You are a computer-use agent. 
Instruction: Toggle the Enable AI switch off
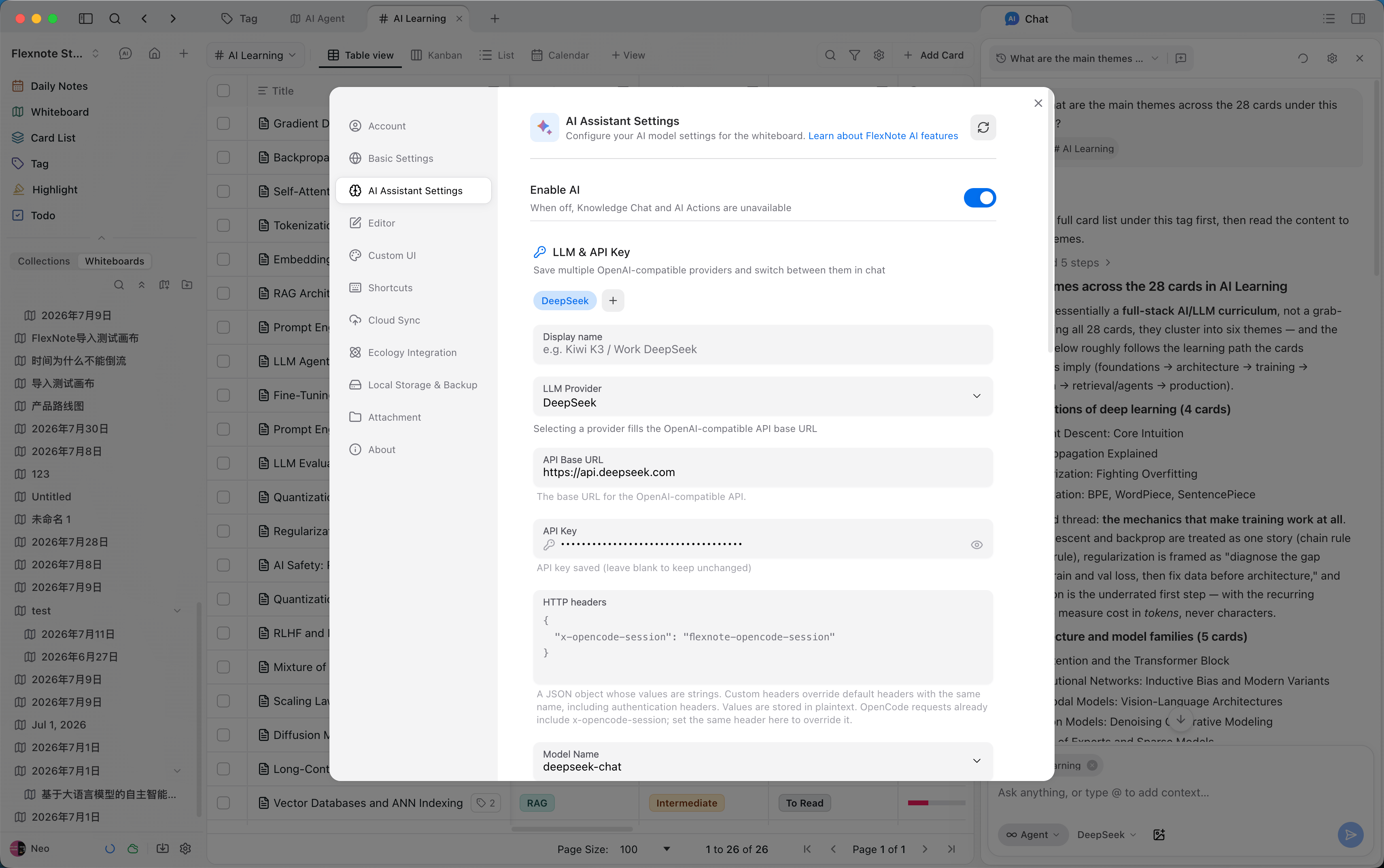pyautogui.click(x=980, y=198)
